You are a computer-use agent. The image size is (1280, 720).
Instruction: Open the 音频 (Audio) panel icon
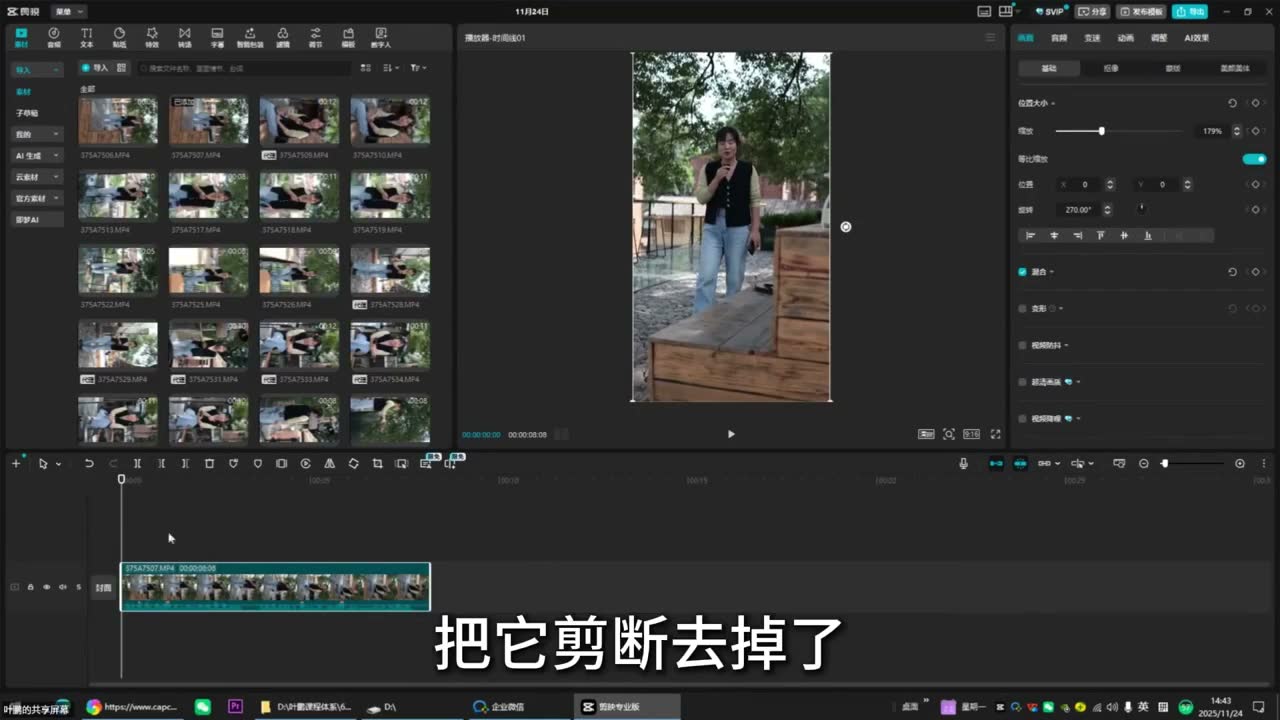(x=54, y=38)
